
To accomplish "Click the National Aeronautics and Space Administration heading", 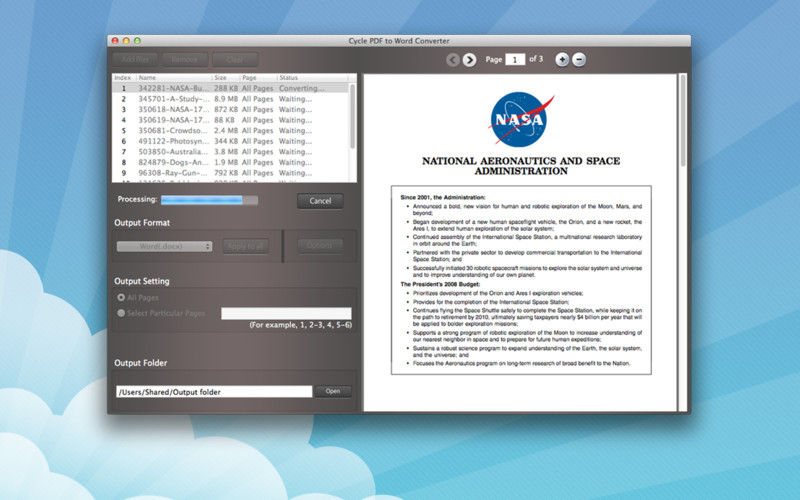I will (521, 166).
